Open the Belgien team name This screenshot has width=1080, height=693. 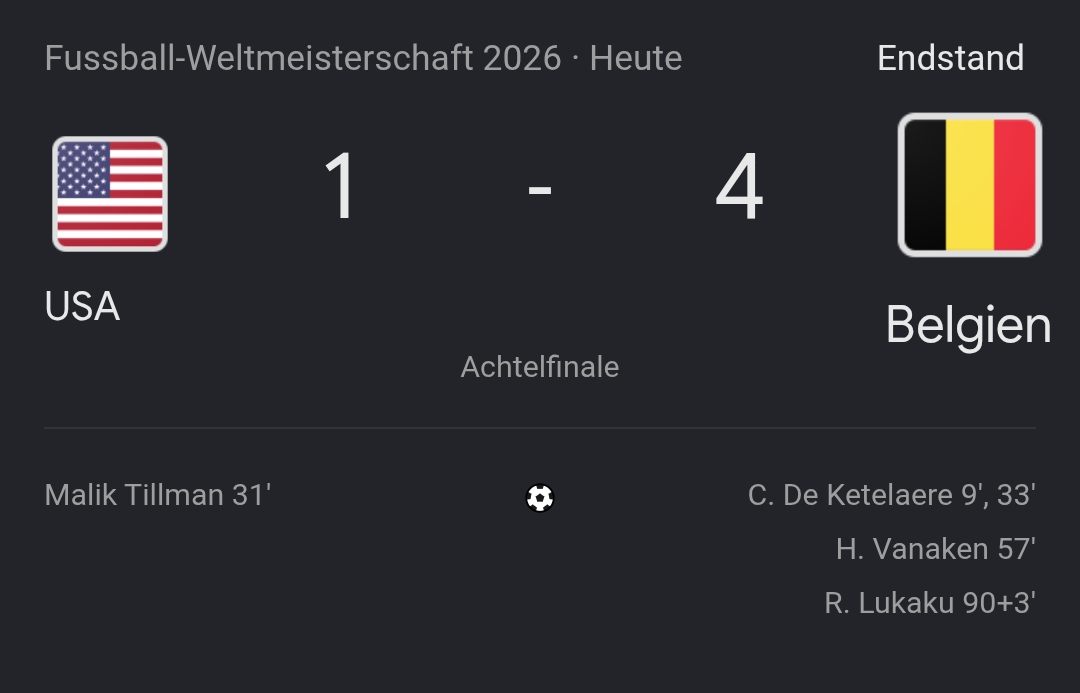click(968, 326)
